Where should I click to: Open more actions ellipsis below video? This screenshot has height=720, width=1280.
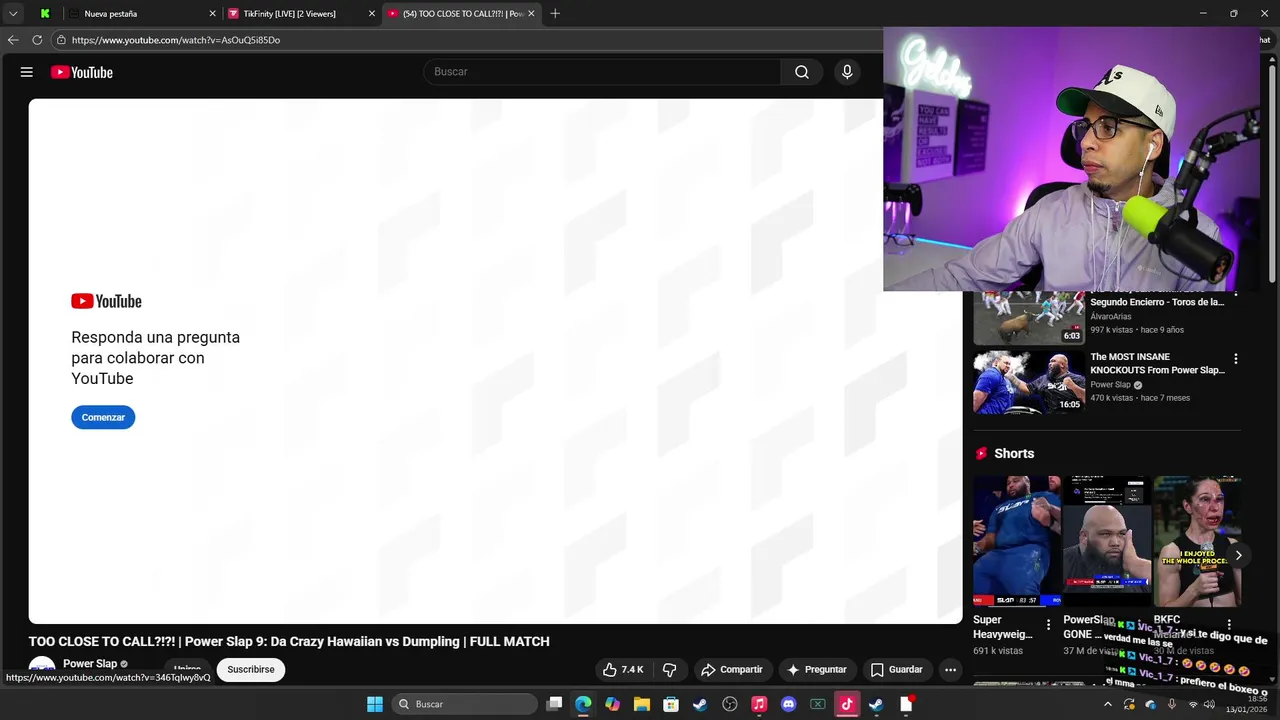951,669
